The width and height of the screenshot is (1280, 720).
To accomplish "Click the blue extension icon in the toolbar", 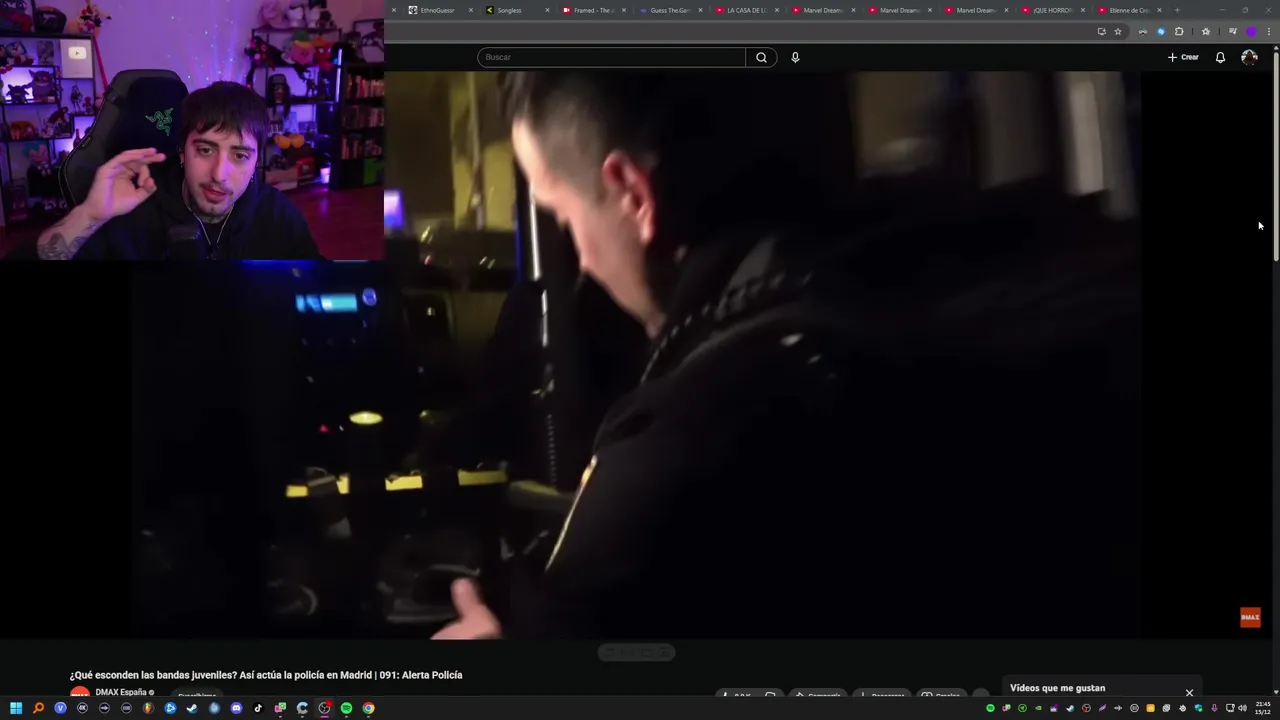I will coord(1161,31).
